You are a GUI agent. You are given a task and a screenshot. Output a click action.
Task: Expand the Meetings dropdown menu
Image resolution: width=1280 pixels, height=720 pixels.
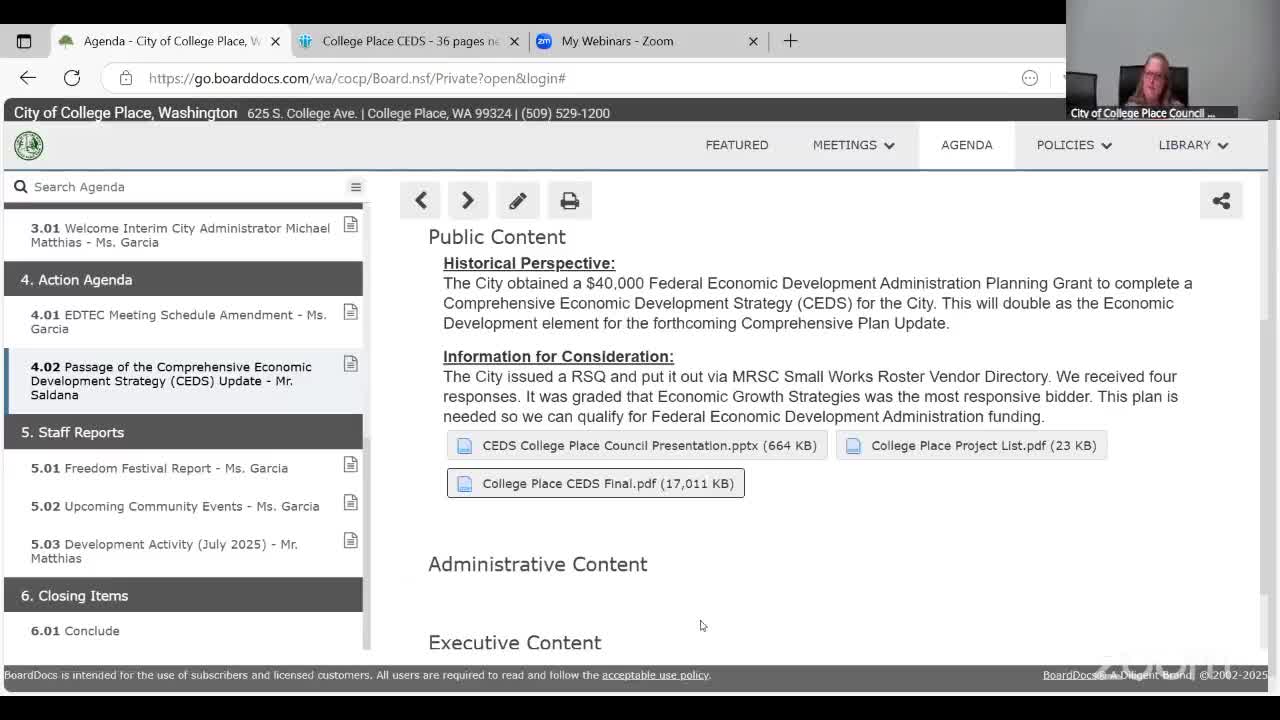pyautogui.click(x=853, y=145)
